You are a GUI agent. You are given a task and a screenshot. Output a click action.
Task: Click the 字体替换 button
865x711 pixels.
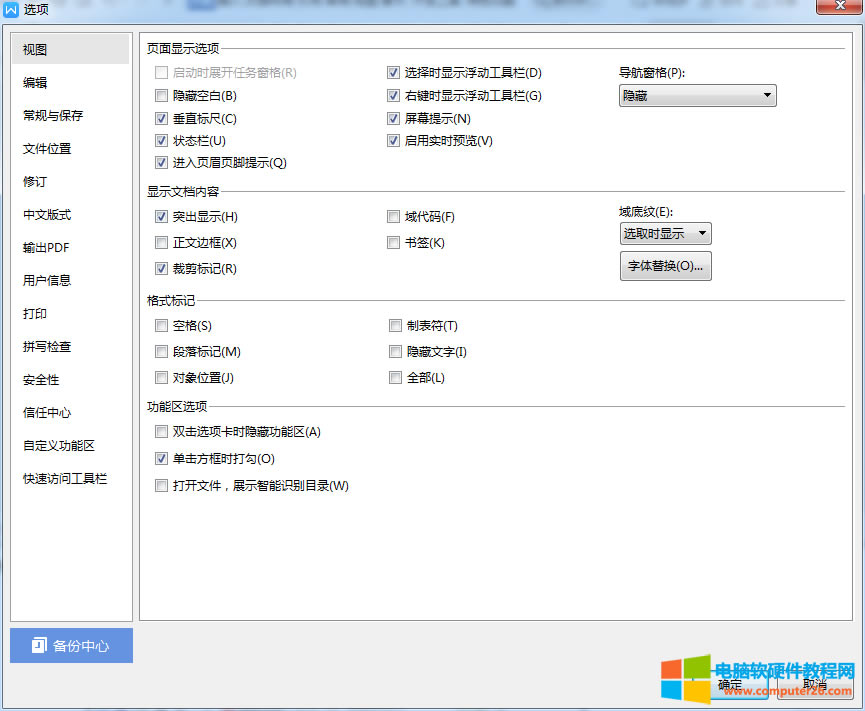point(665,266)
